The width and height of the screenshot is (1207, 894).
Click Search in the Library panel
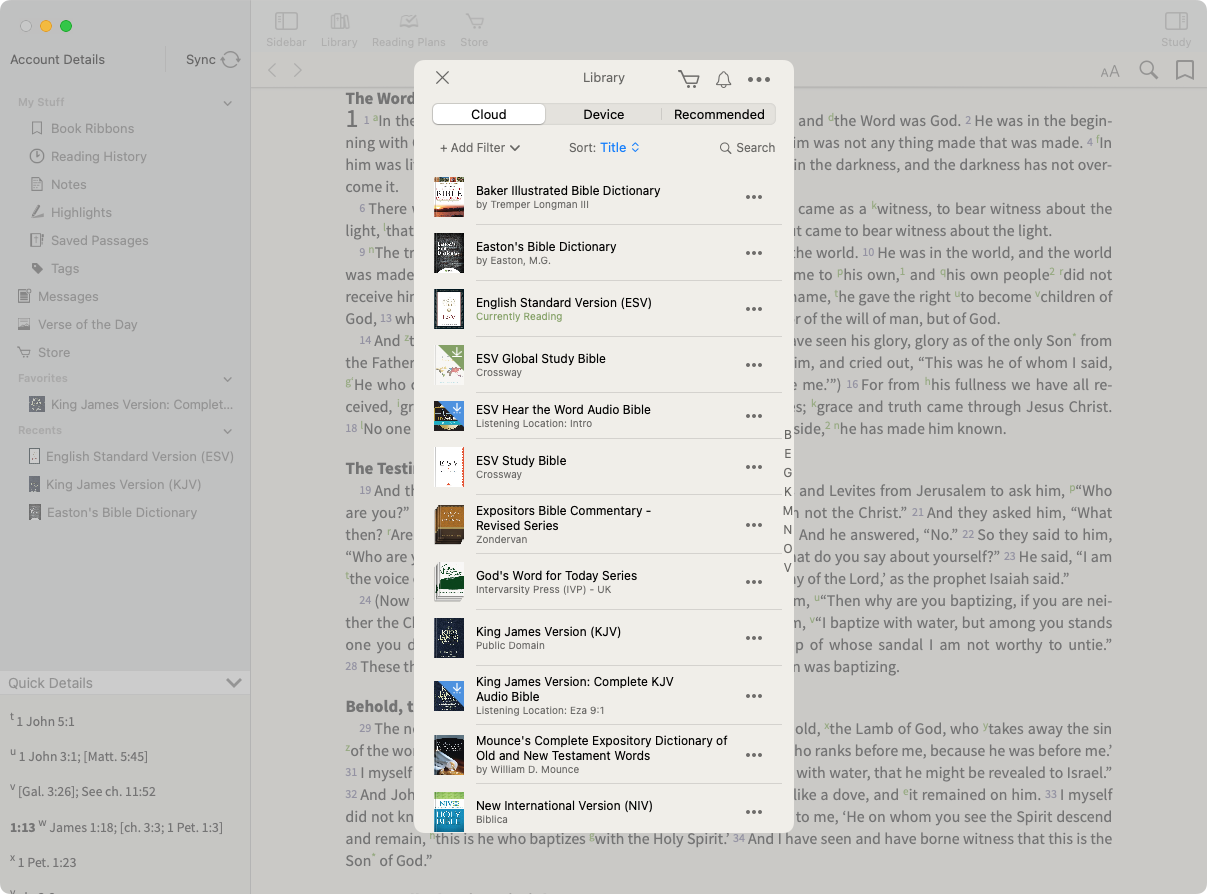(747, 147)
